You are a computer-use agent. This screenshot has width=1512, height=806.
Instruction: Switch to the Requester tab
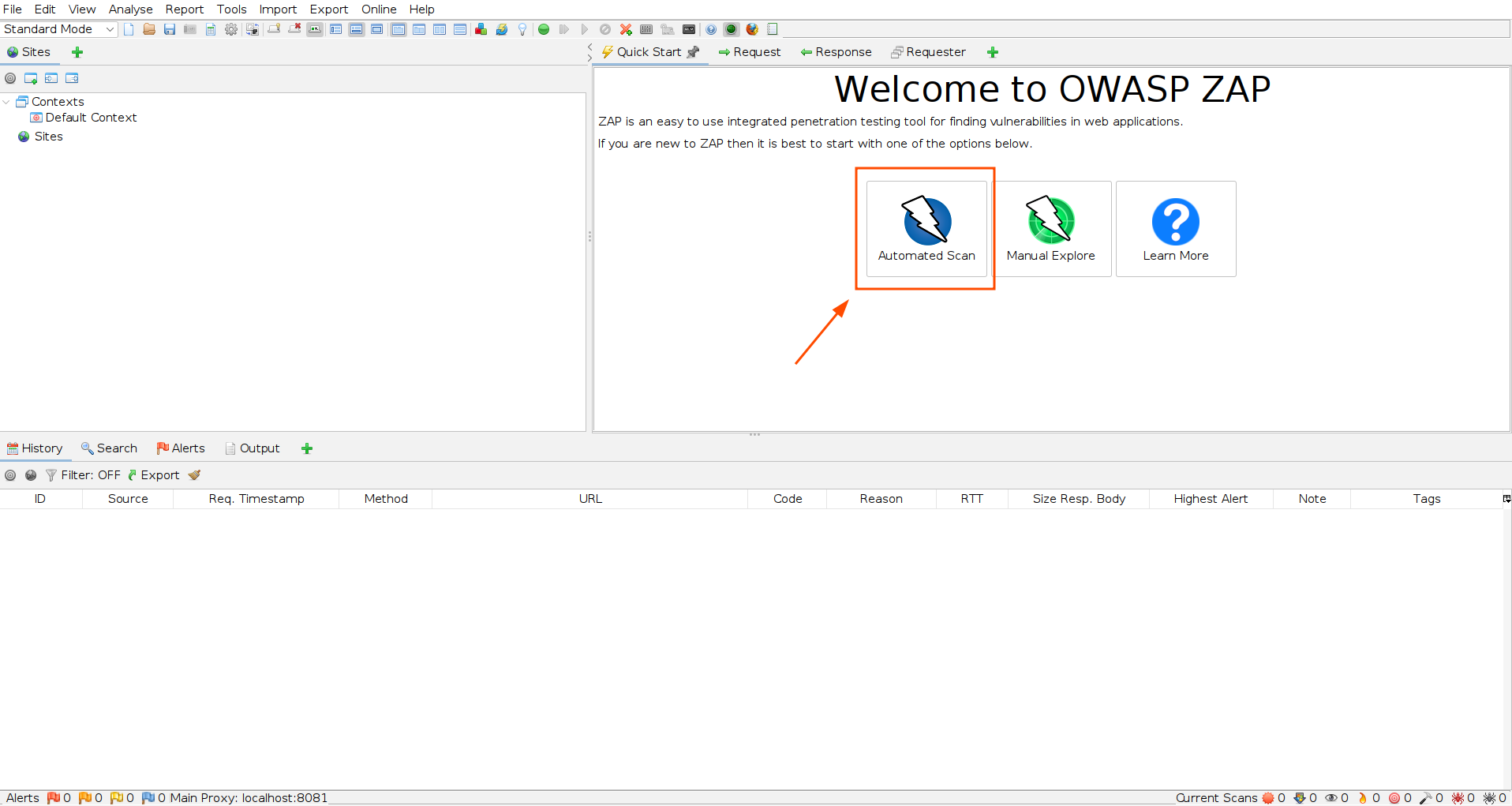tap(928, 52)
